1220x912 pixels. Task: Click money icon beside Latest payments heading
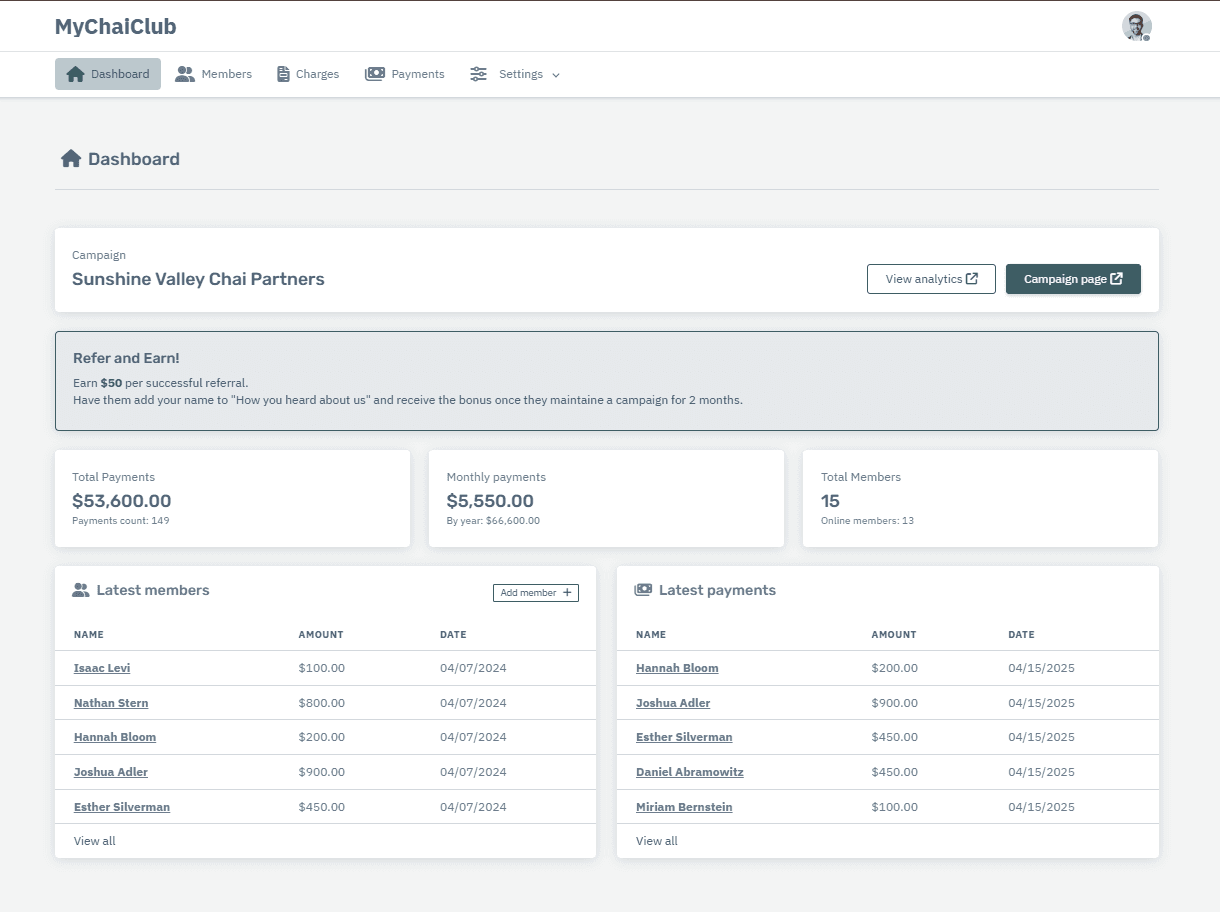(643, 590)
